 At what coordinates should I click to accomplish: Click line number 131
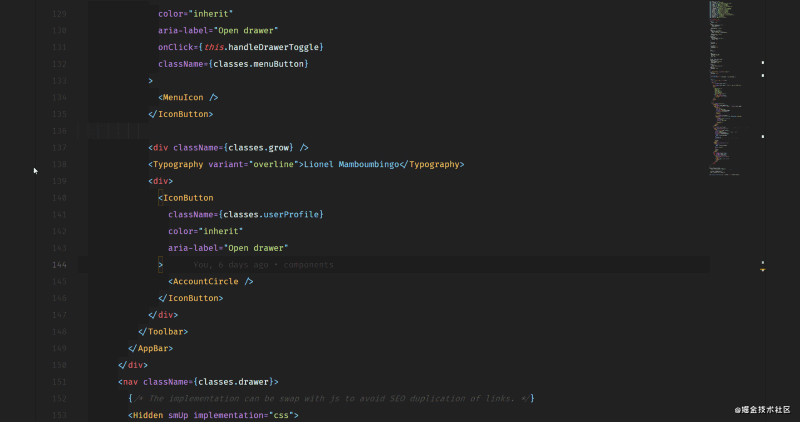59,47
